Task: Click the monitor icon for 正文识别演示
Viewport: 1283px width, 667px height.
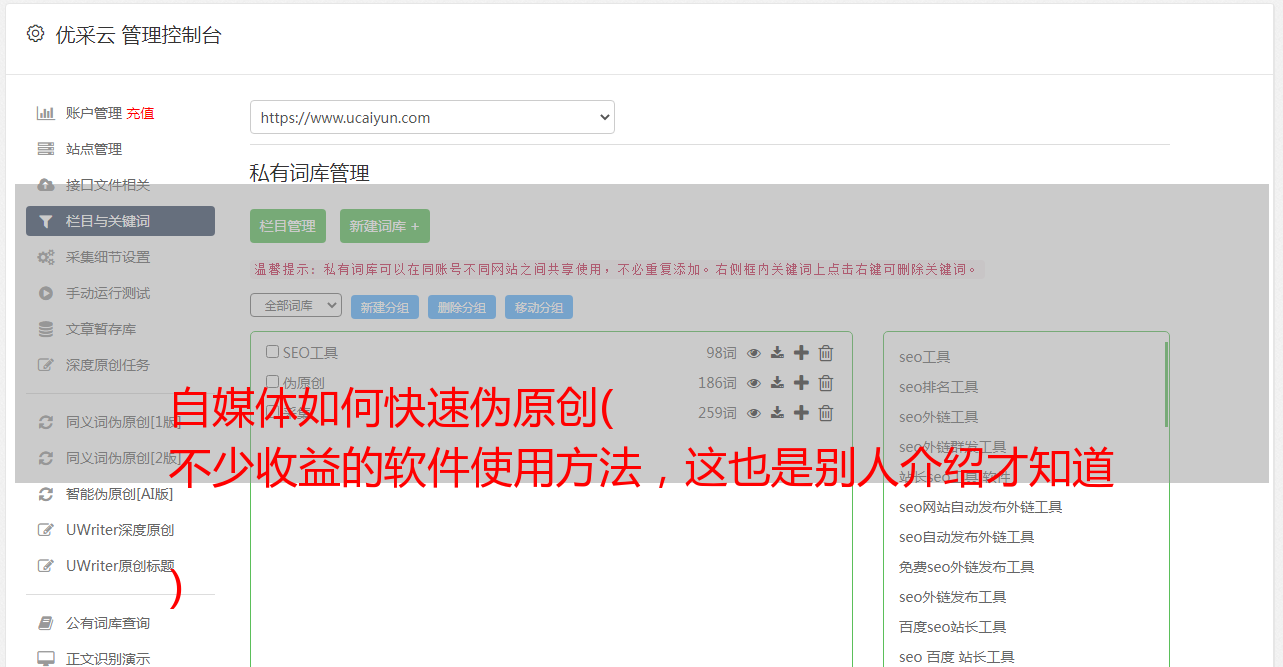Action: tap(46, 659)
